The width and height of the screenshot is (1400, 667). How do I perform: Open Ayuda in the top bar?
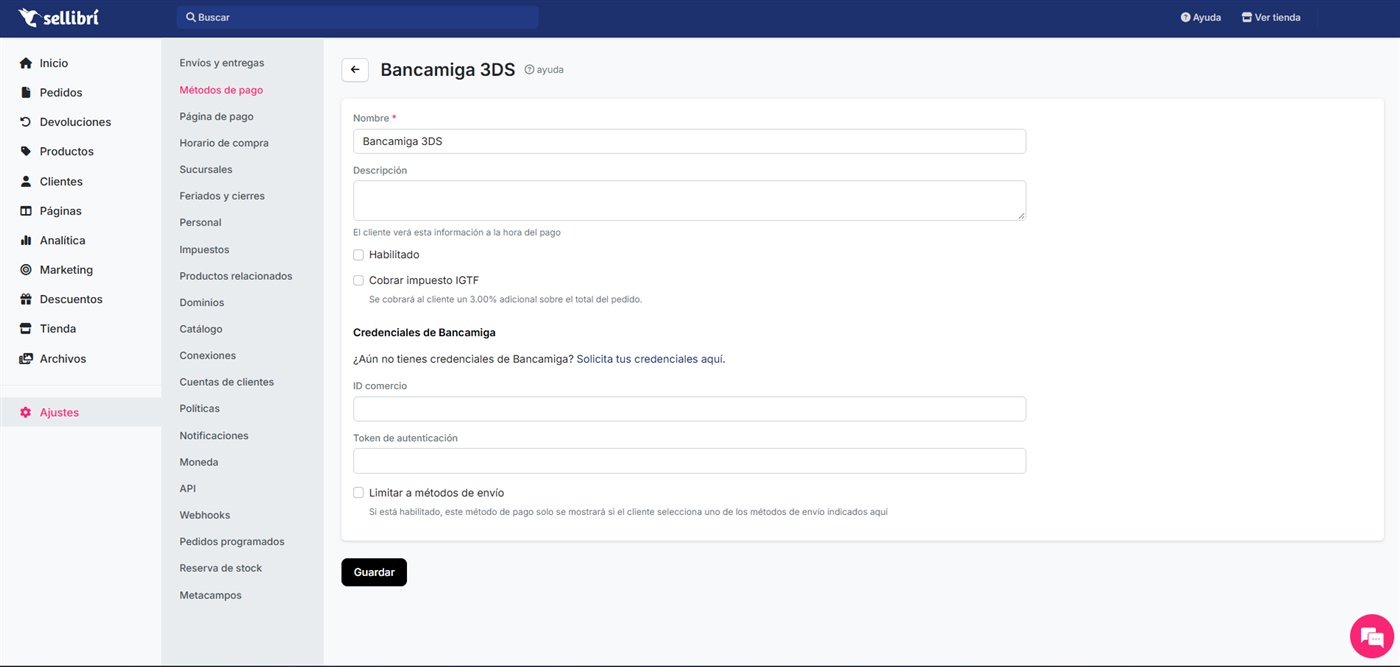[1201, 17]
